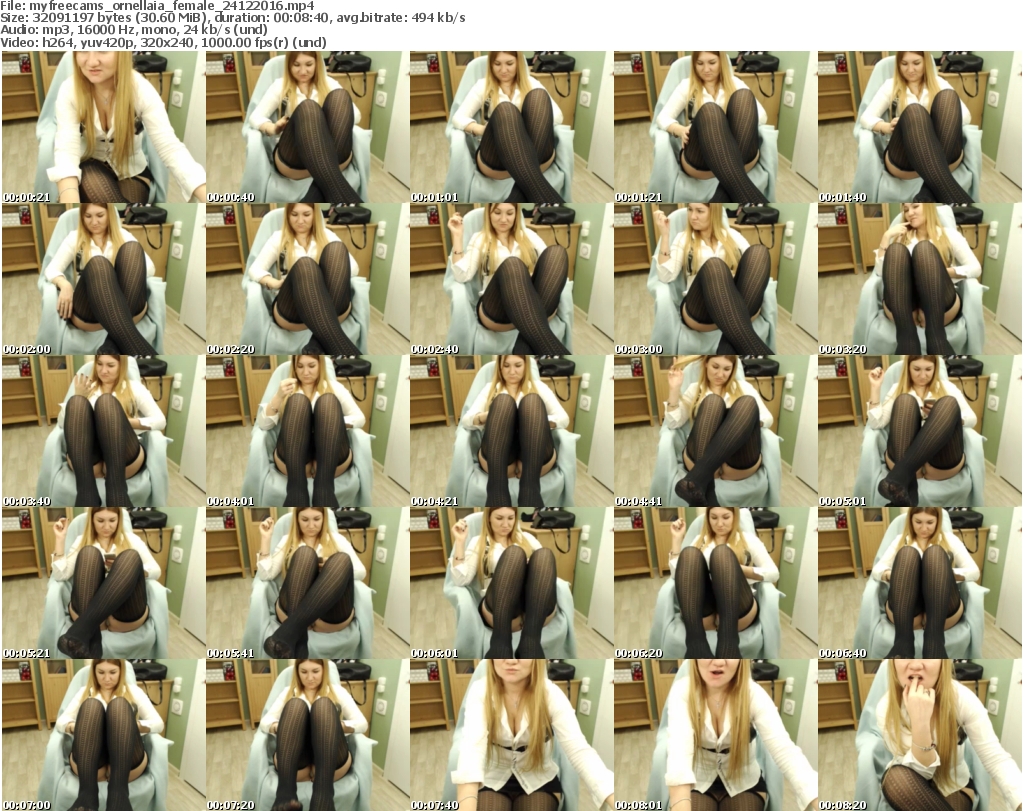The width and height of the screenshot is (1024, 811).
Task: Click the frame timestamped 00:02:00
Action: 104,279
